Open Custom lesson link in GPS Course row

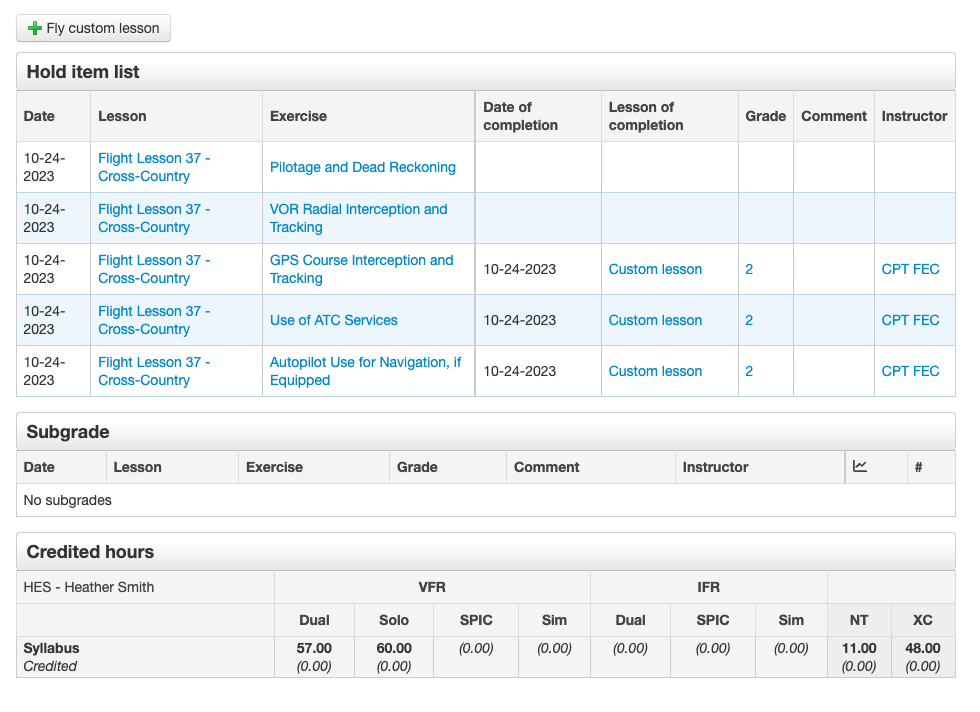655,269
